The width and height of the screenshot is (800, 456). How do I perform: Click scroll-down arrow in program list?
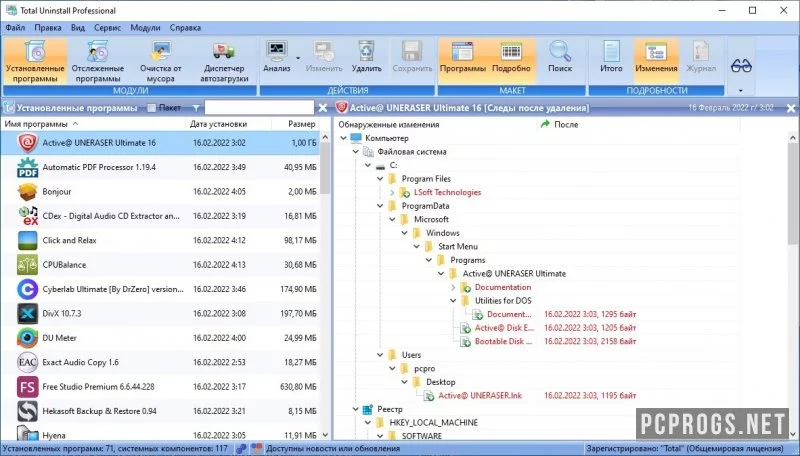(x=326, y=435)
